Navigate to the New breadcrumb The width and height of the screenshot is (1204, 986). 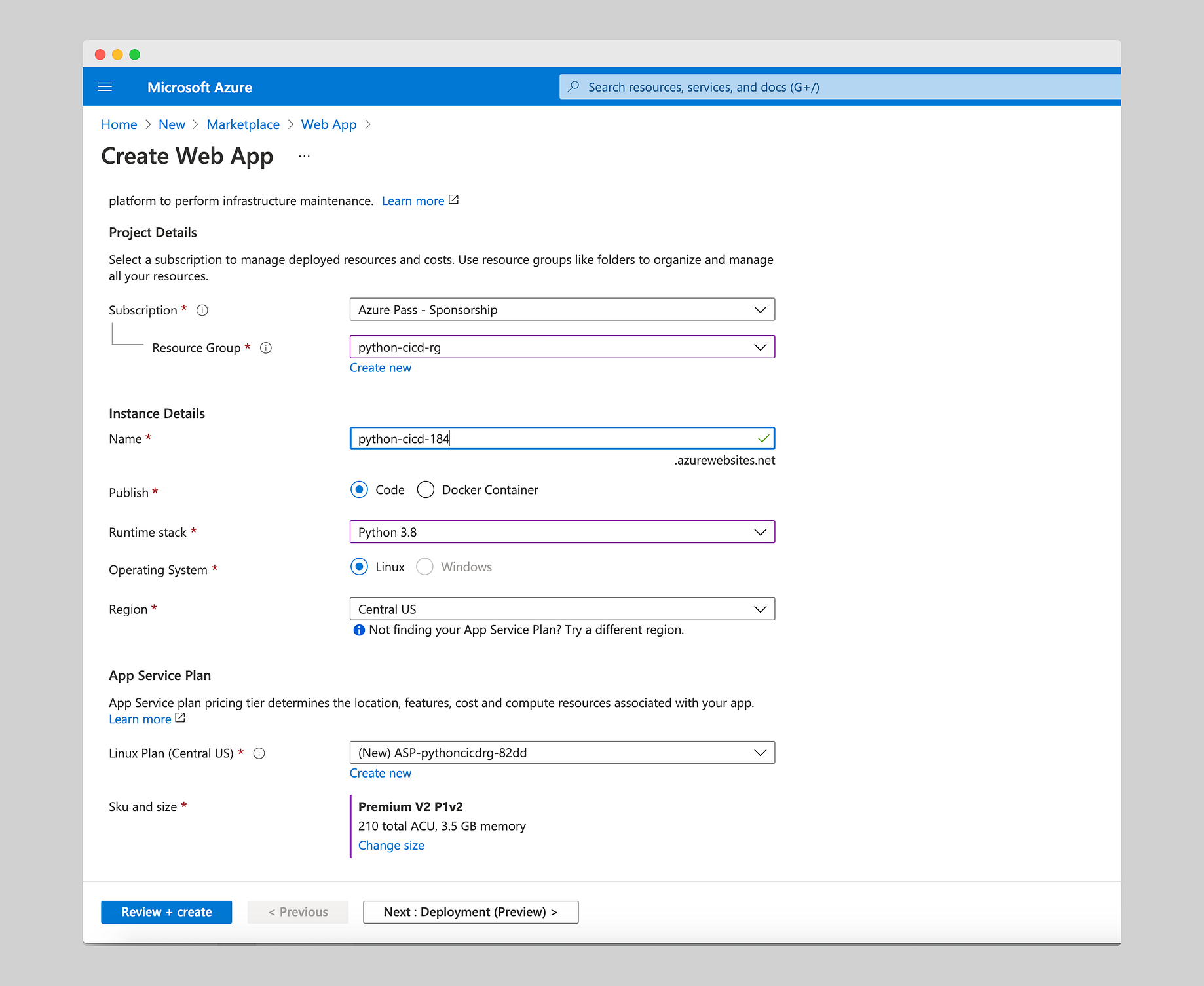tap(172, 124)
